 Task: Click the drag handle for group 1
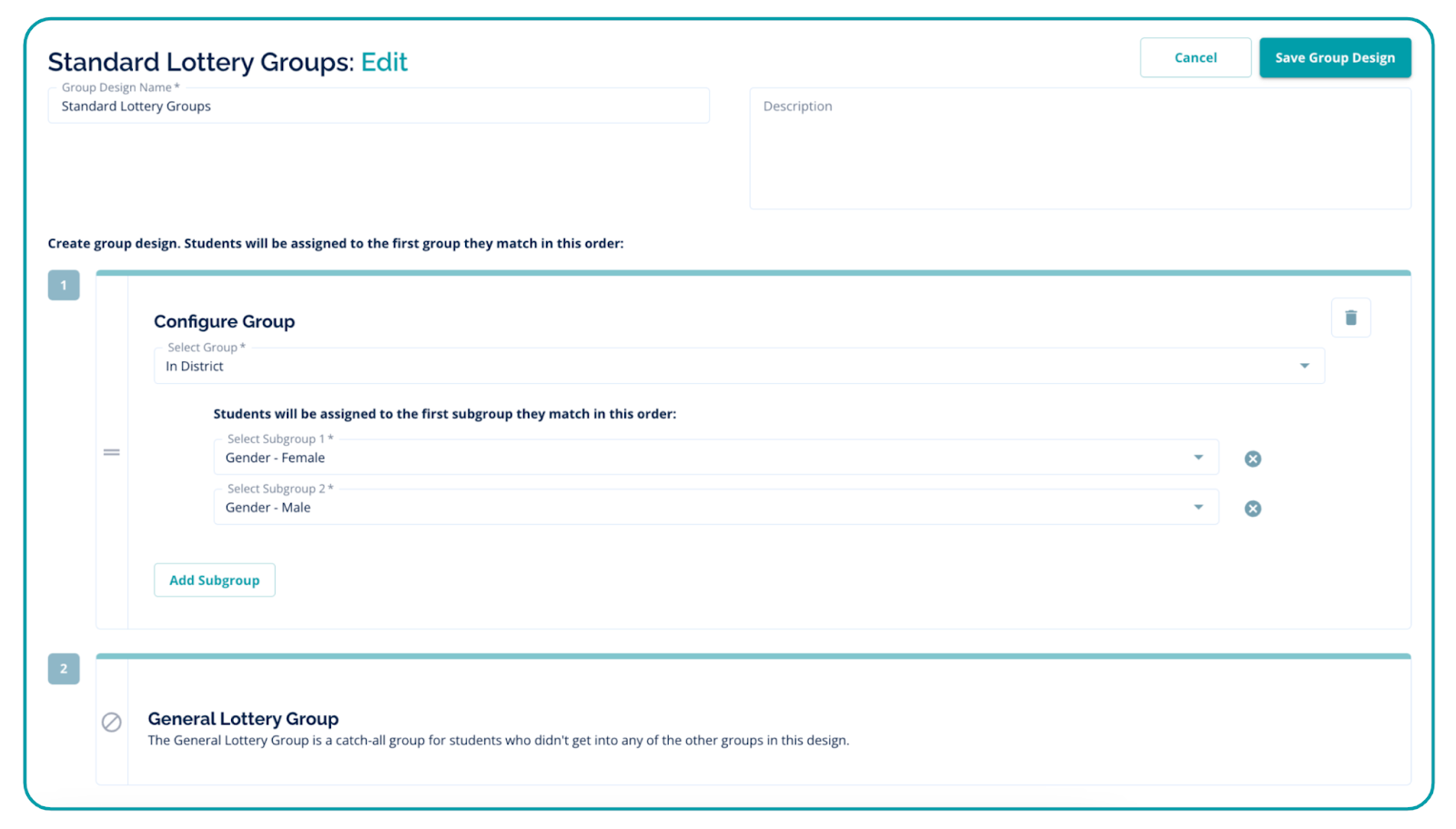click(111, 452)
